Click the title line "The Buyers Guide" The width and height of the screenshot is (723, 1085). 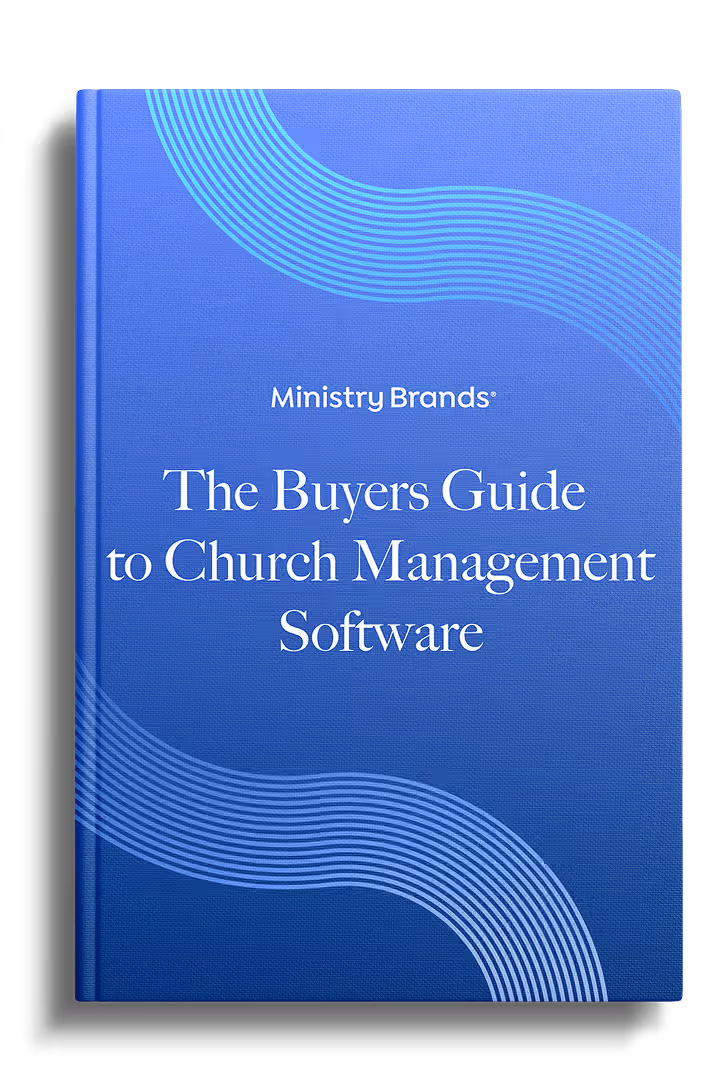click(374, 493)
